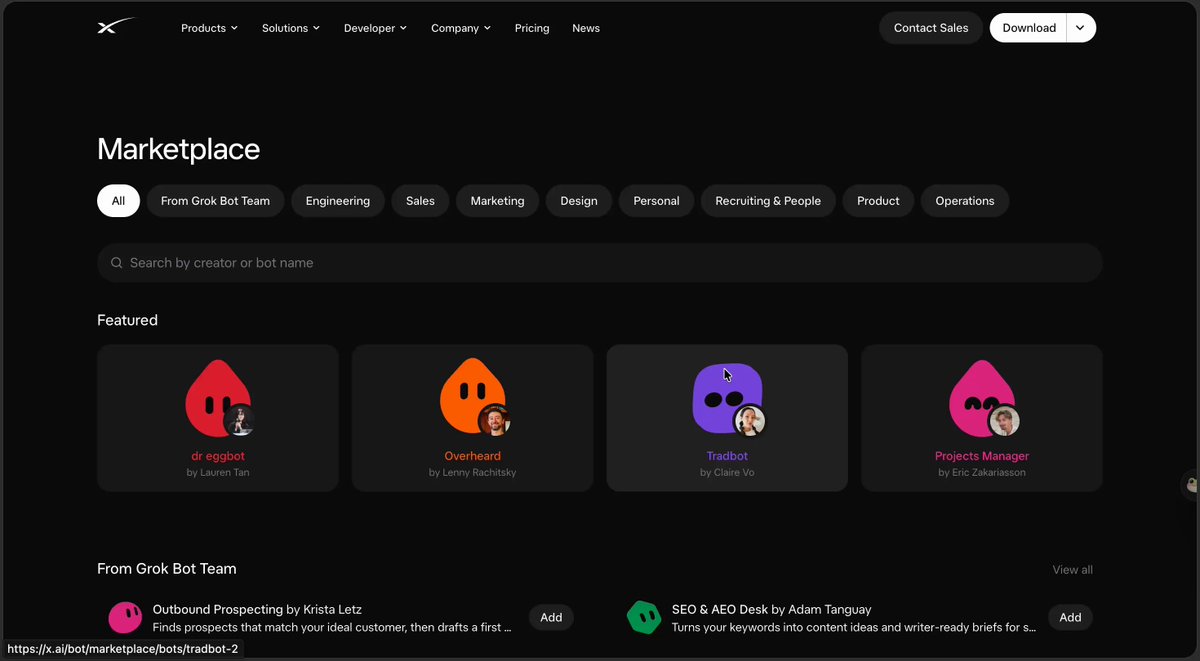Image resolution: width=1200 pixels, height=661 pixels.
Task: Open the Developer dropdown
Action: coord(375,28)
